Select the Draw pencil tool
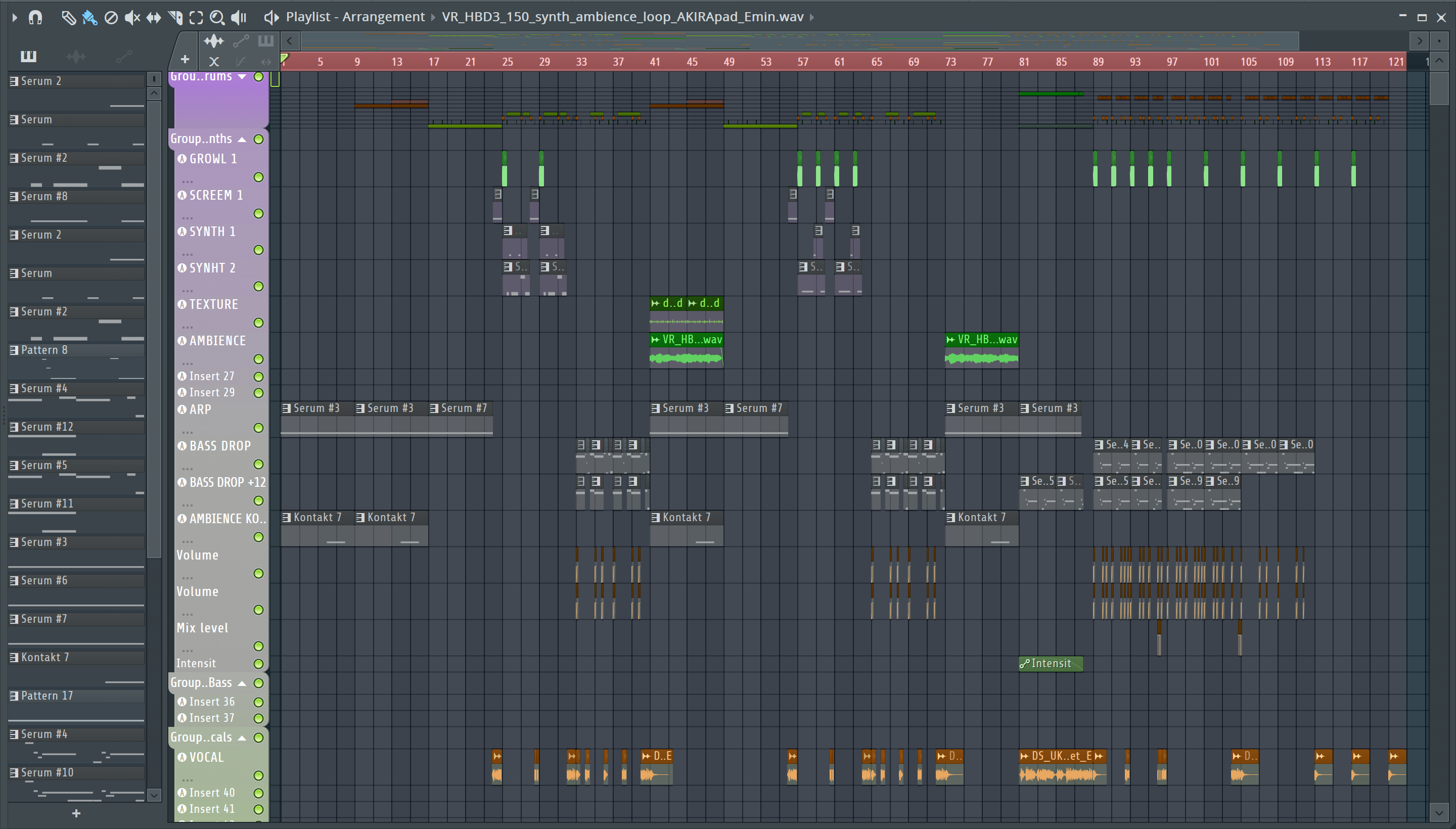The width and height of the screenshot is (1456, 829). click(68, 18)
